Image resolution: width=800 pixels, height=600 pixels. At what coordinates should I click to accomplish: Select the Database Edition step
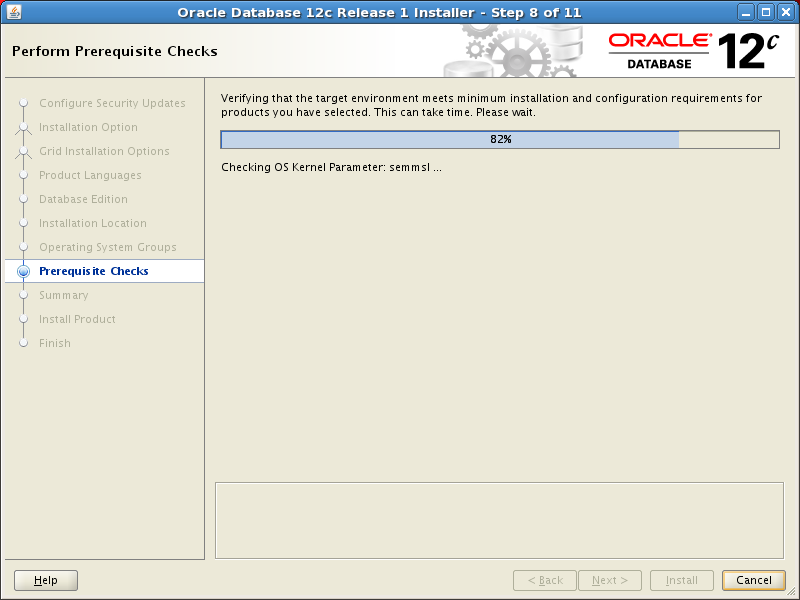[x=83, y=199]
